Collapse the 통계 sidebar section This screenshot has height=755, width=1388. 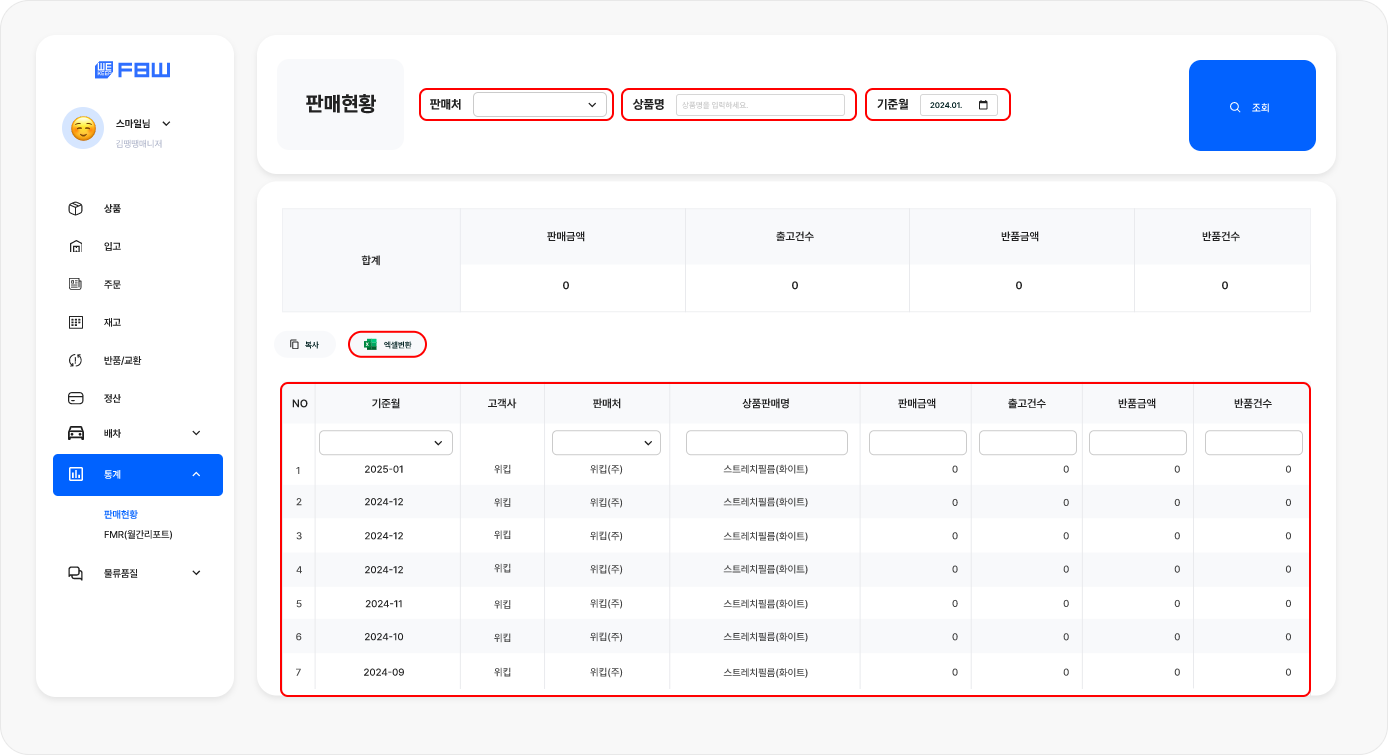point(196,474)
